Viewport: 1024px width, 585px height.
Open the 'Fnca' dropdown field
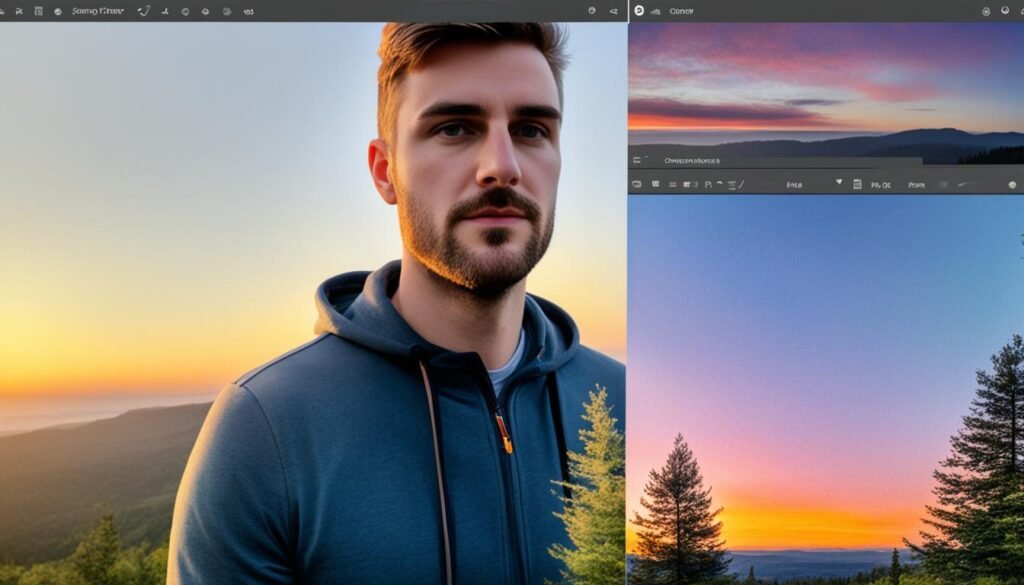click(x=794, y=184)
